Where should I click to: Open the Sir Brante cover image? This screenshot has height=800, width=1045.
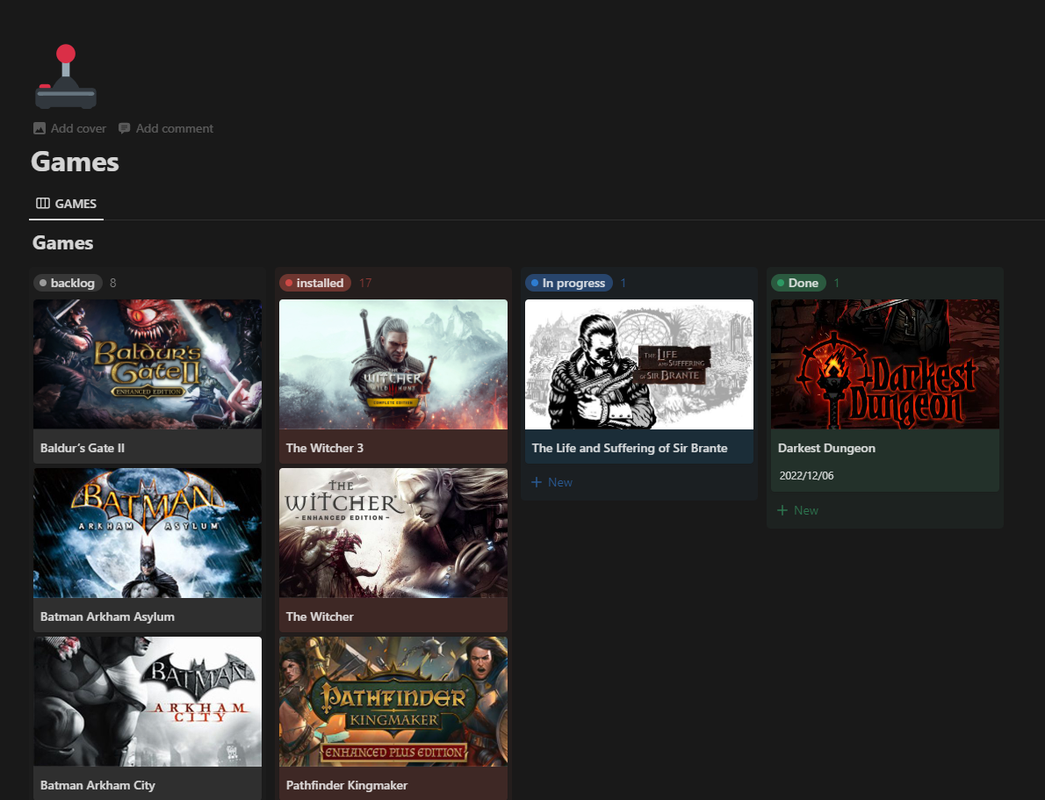[639, 364]
